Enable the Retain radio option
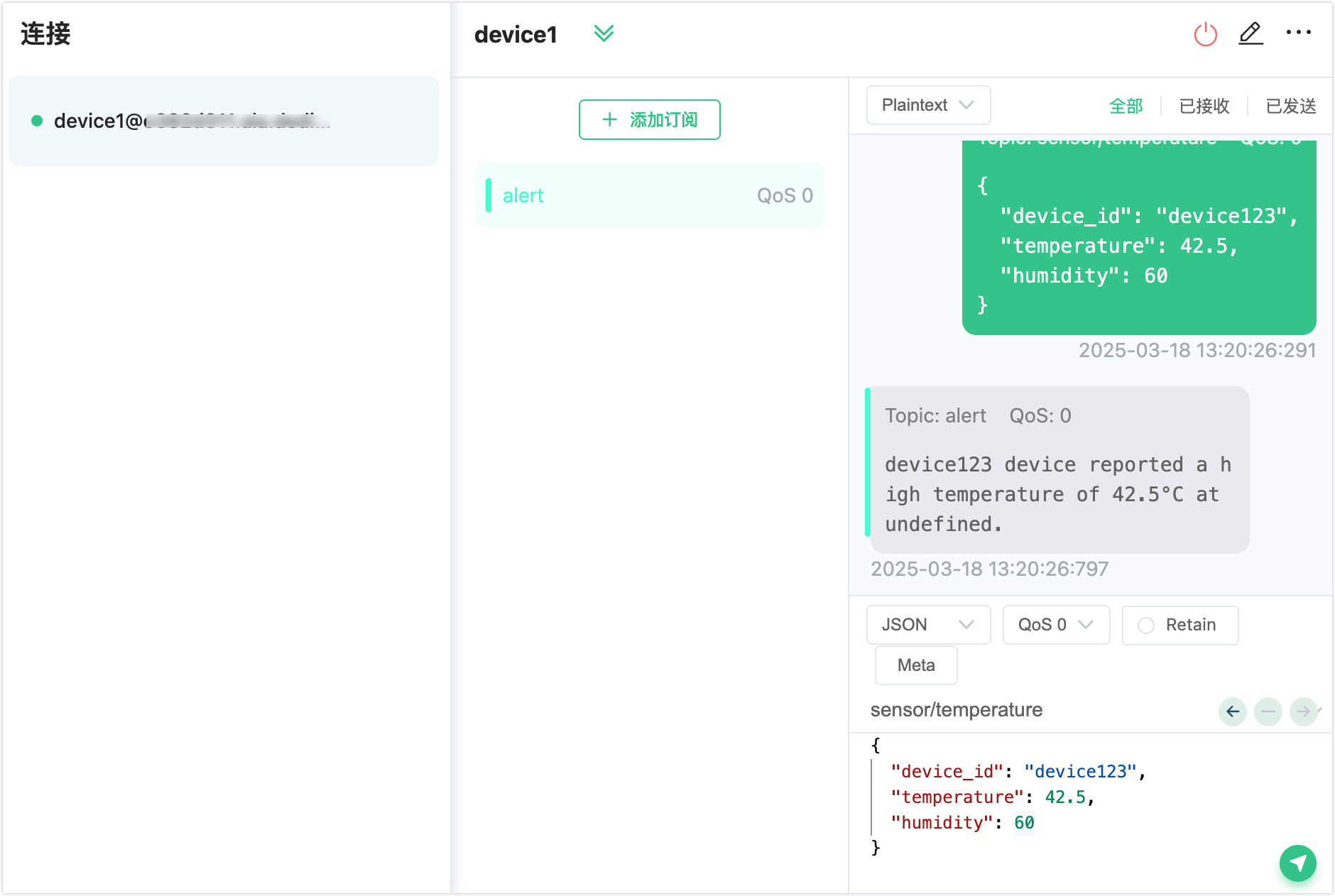1335x896 pixels. tap(1146, 625)
